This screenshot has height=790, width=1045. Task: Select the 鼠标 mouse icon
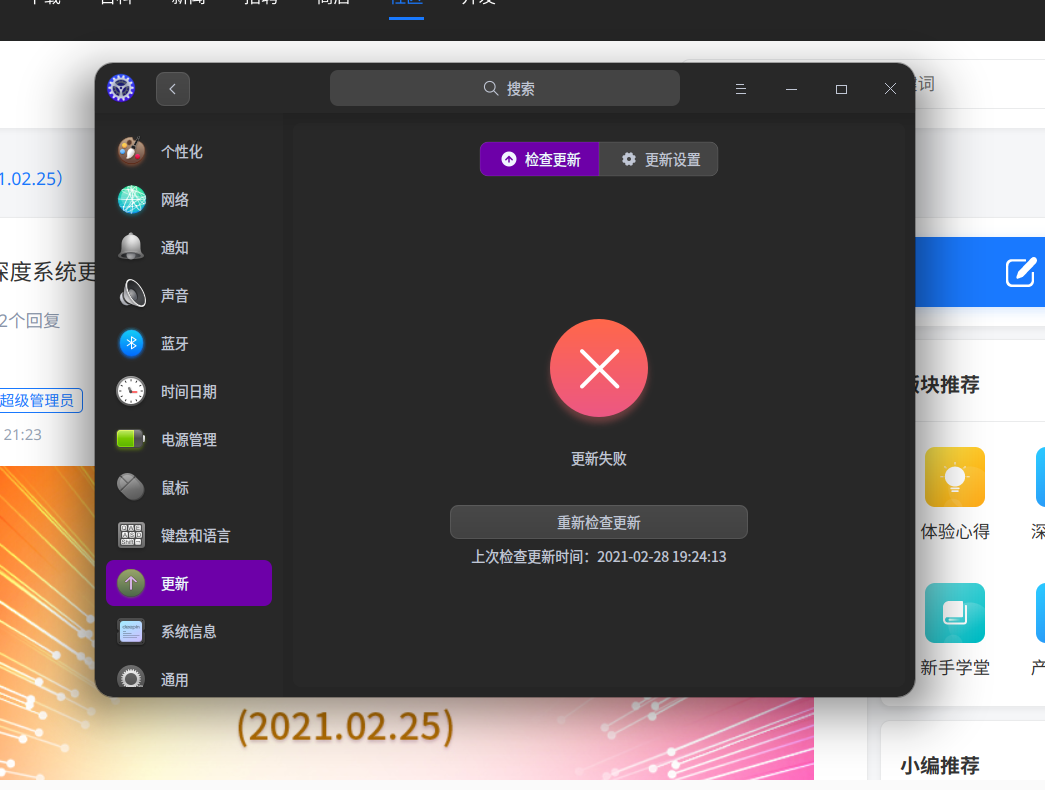(131, 487)
